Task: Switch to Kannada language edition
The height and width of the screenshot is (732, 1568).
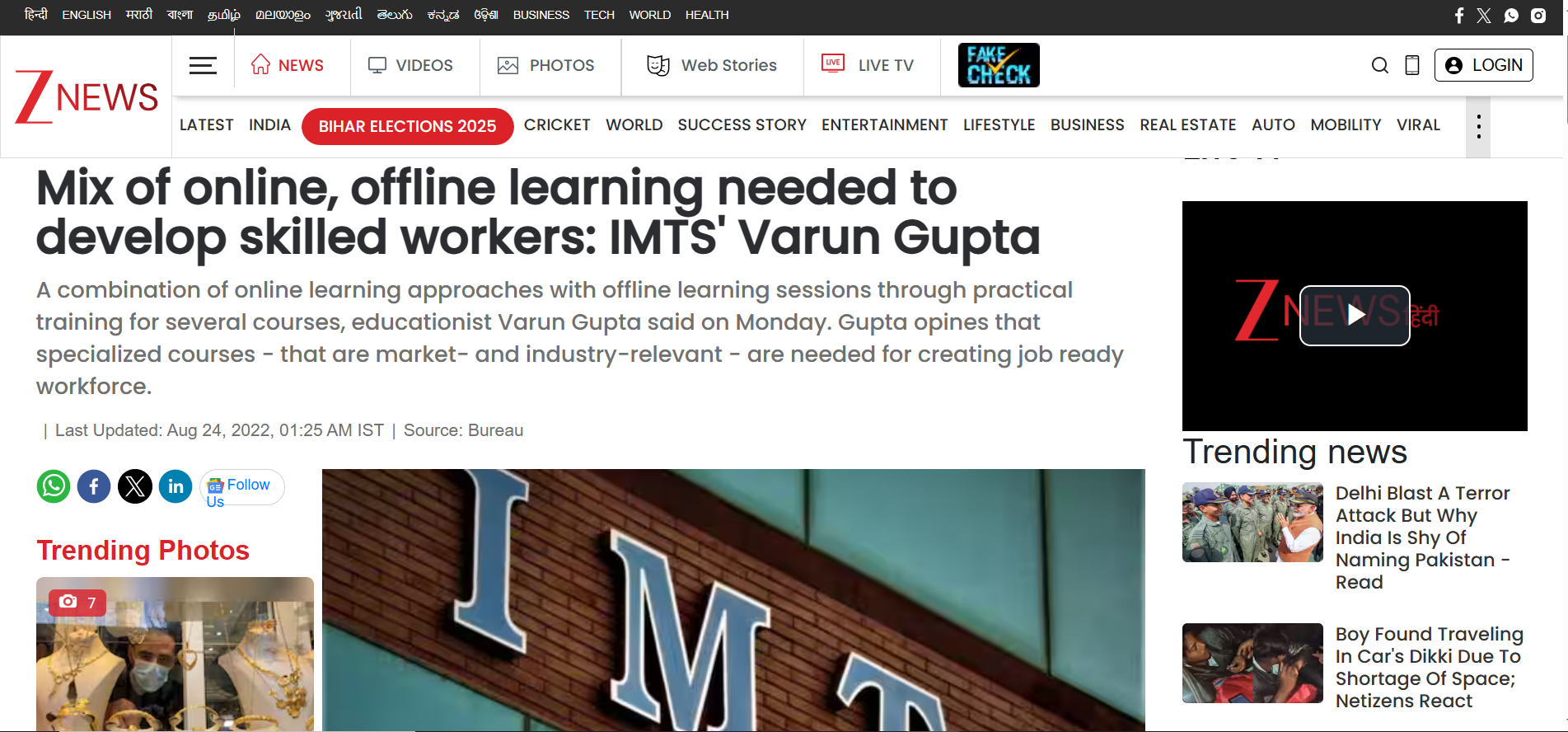Action: click(x=443, y=15)
